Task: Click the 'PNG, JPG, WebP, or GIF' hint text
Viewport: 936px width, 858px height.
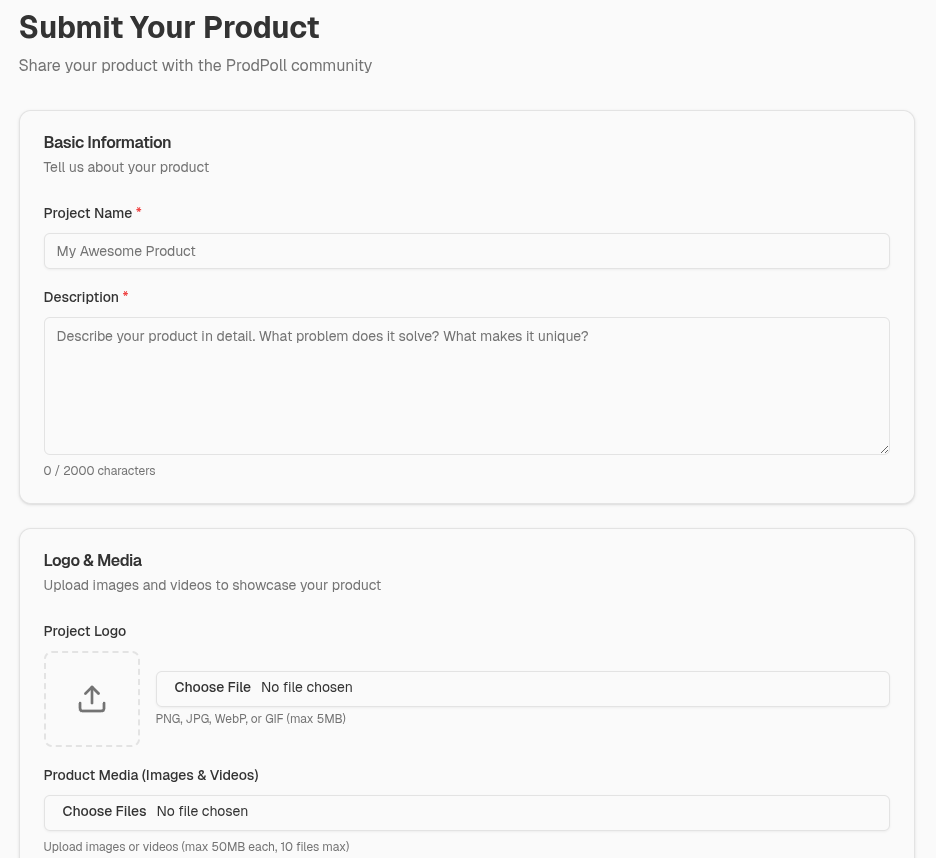Action: pyautogui.click(x=250, y=718)
